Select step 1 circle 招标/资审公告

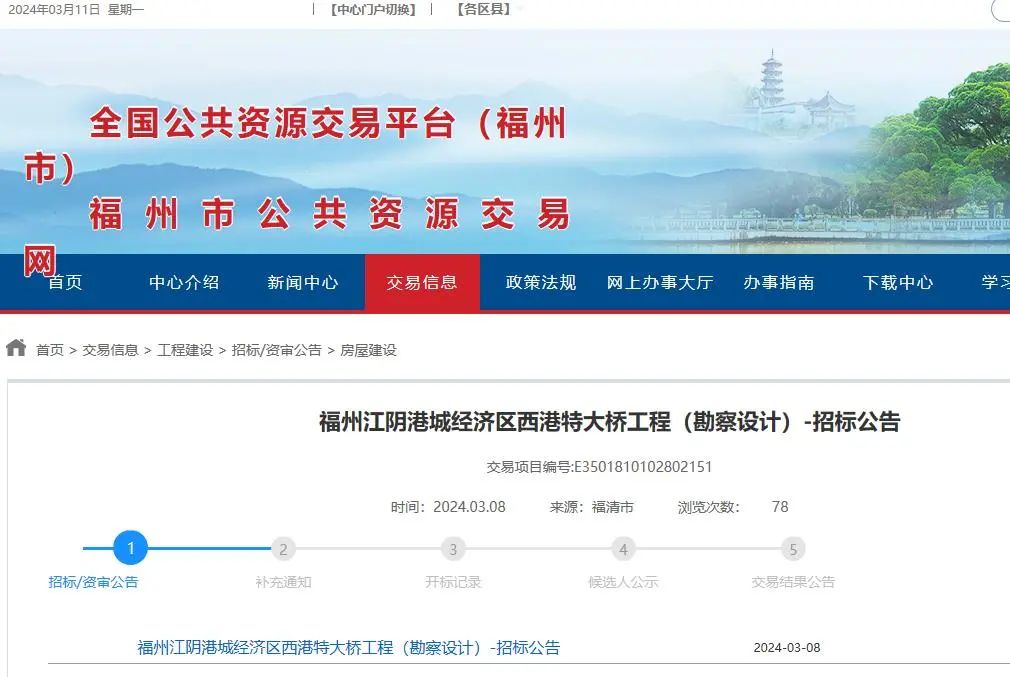[130, 548]
